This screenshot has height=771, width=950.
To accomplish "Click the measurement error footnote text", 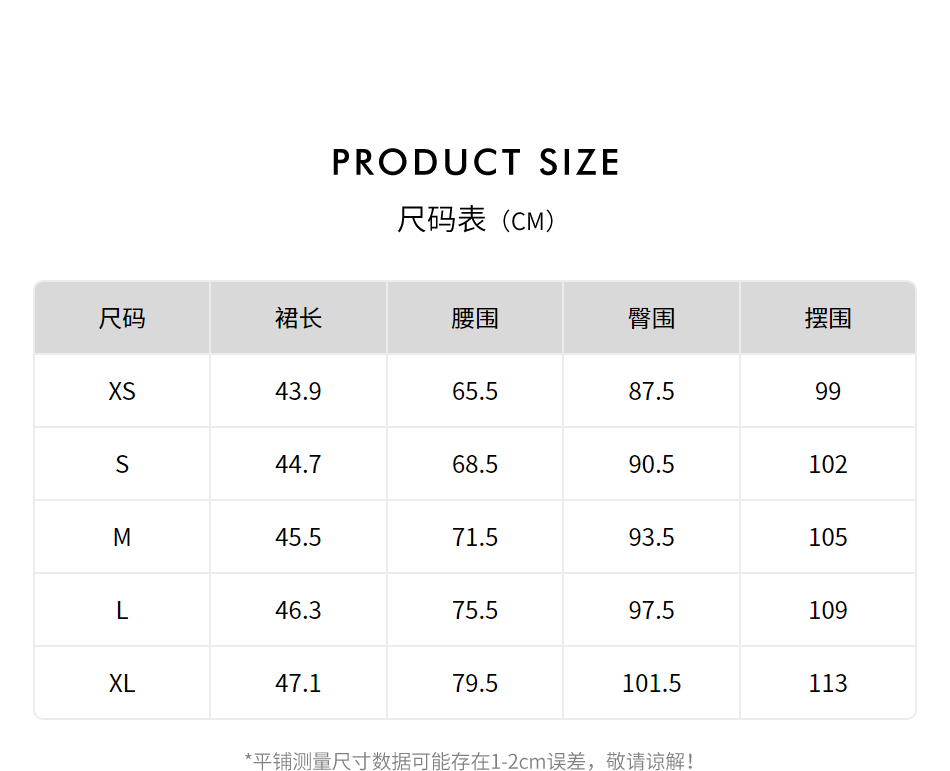I will point(470,761).
